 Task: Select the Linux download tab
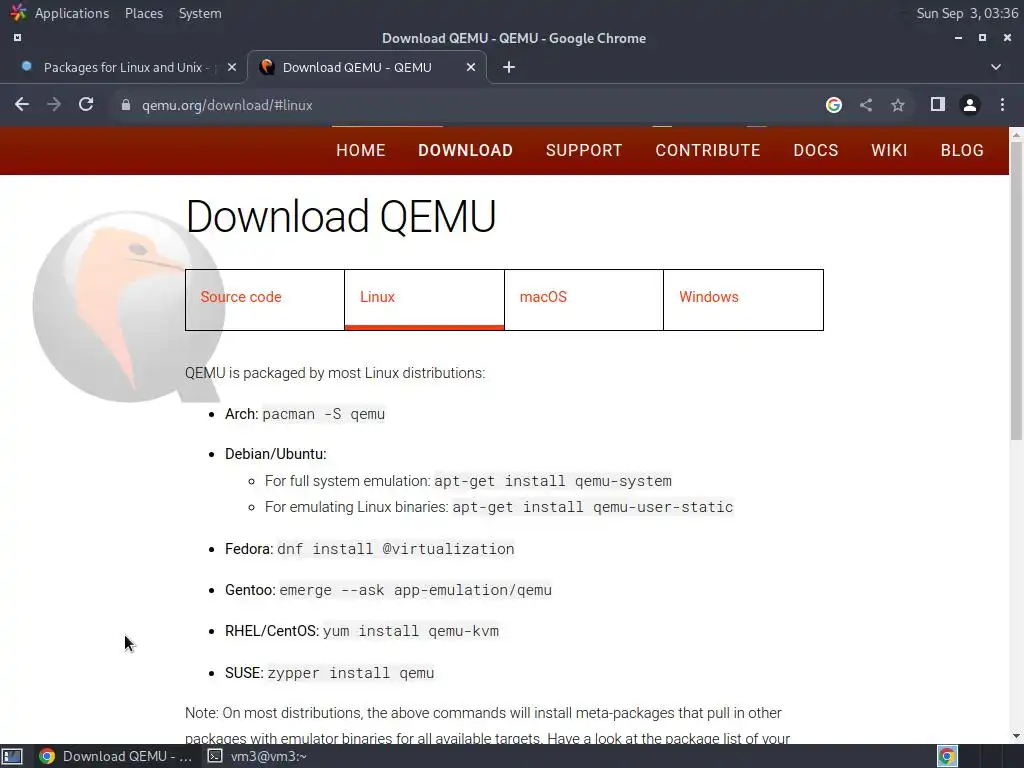424,300
